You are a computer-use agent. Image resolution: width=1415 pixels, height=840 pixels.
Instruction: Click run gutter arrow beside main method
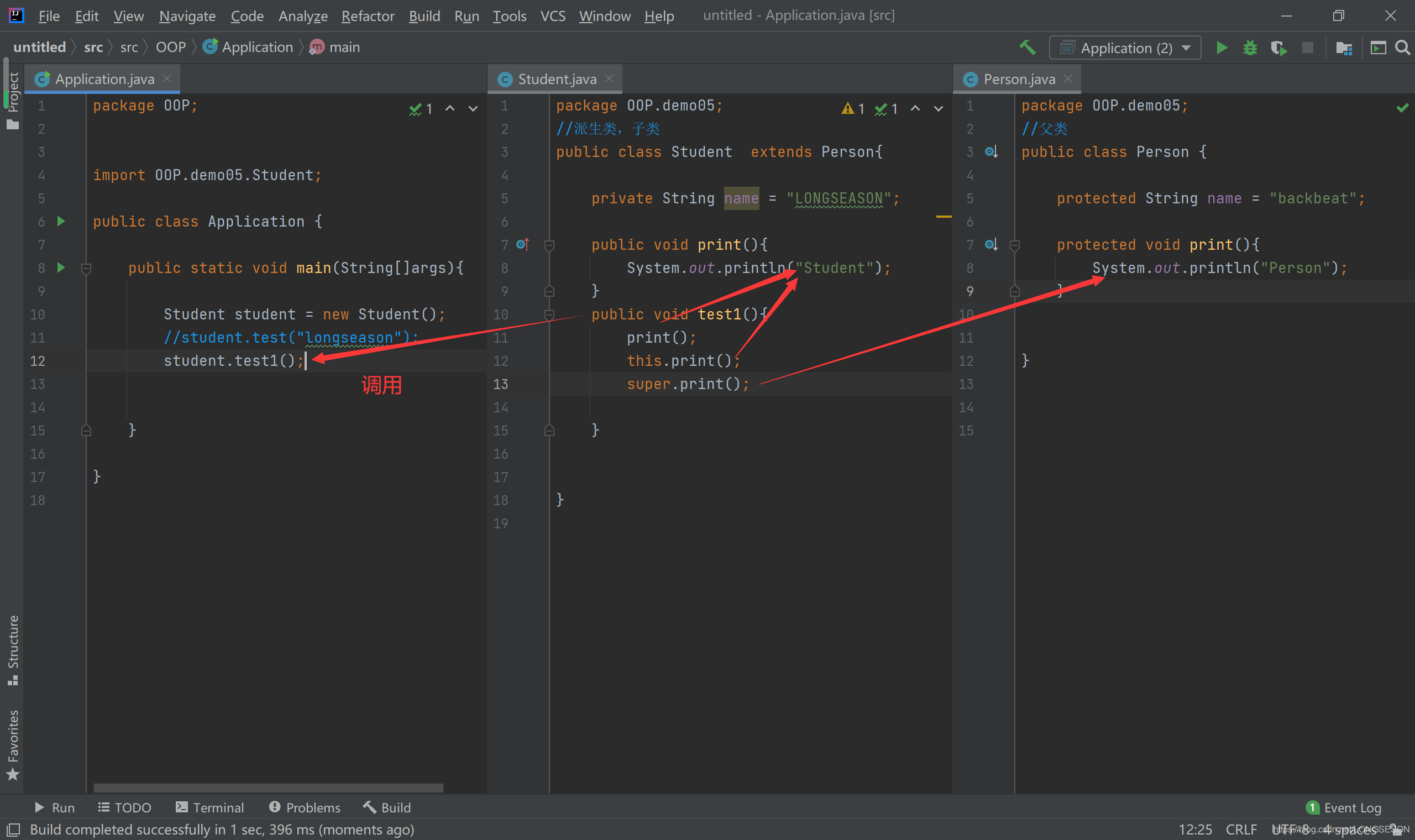coord(61,267)
